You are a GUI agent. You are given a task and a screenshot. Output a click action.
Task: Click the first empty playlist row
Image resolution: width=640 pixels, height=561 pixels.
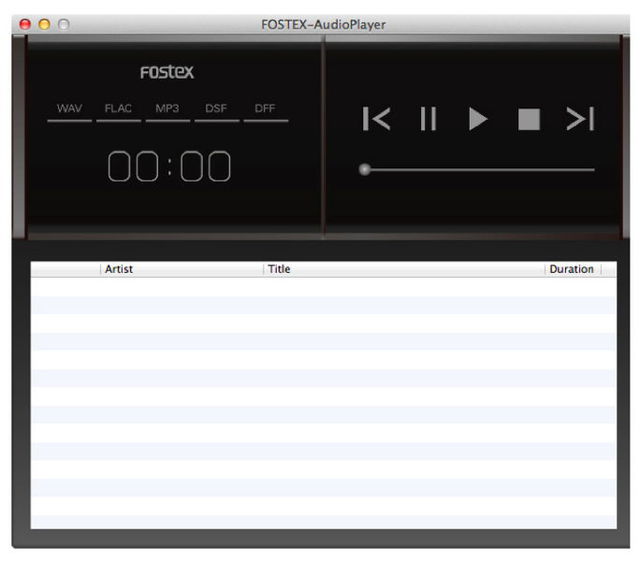323,287
